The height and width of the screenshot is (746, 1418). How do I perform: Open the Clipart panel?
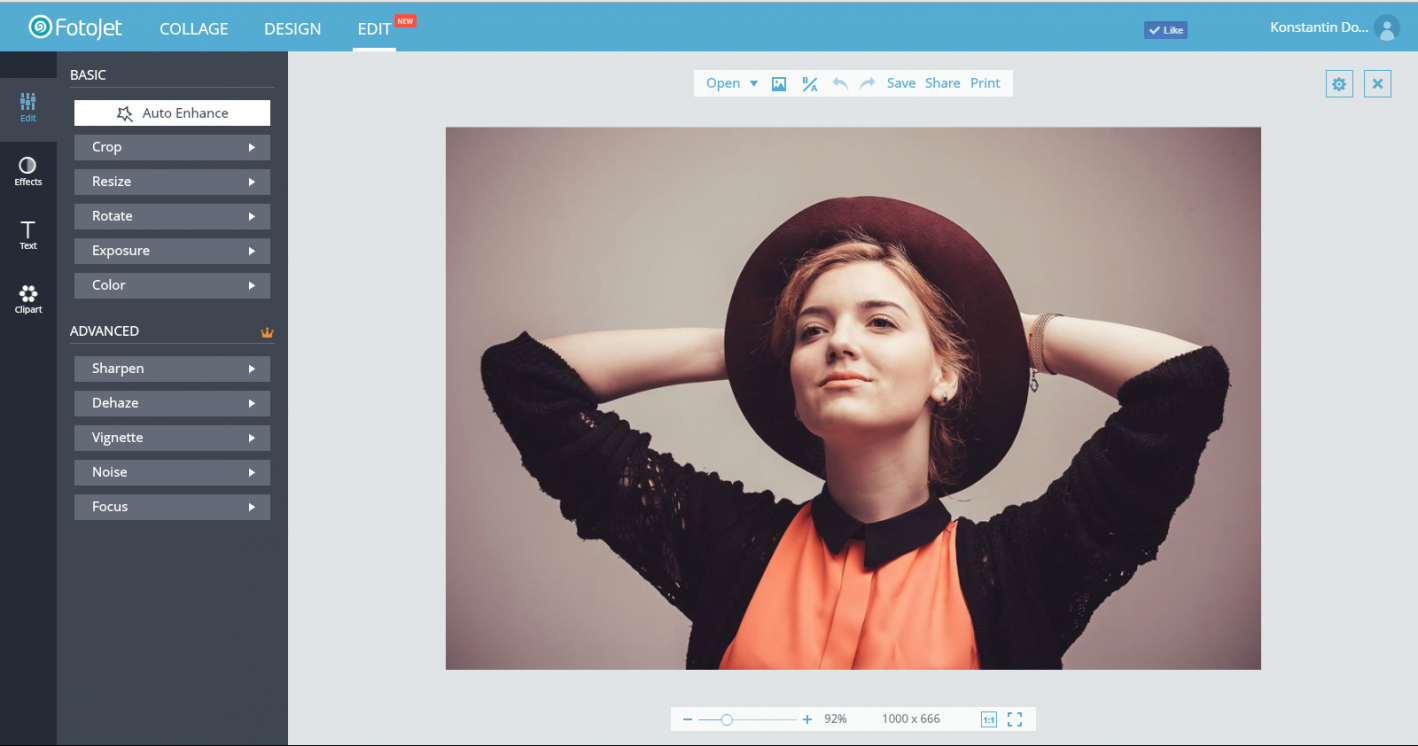pos(28,299)
